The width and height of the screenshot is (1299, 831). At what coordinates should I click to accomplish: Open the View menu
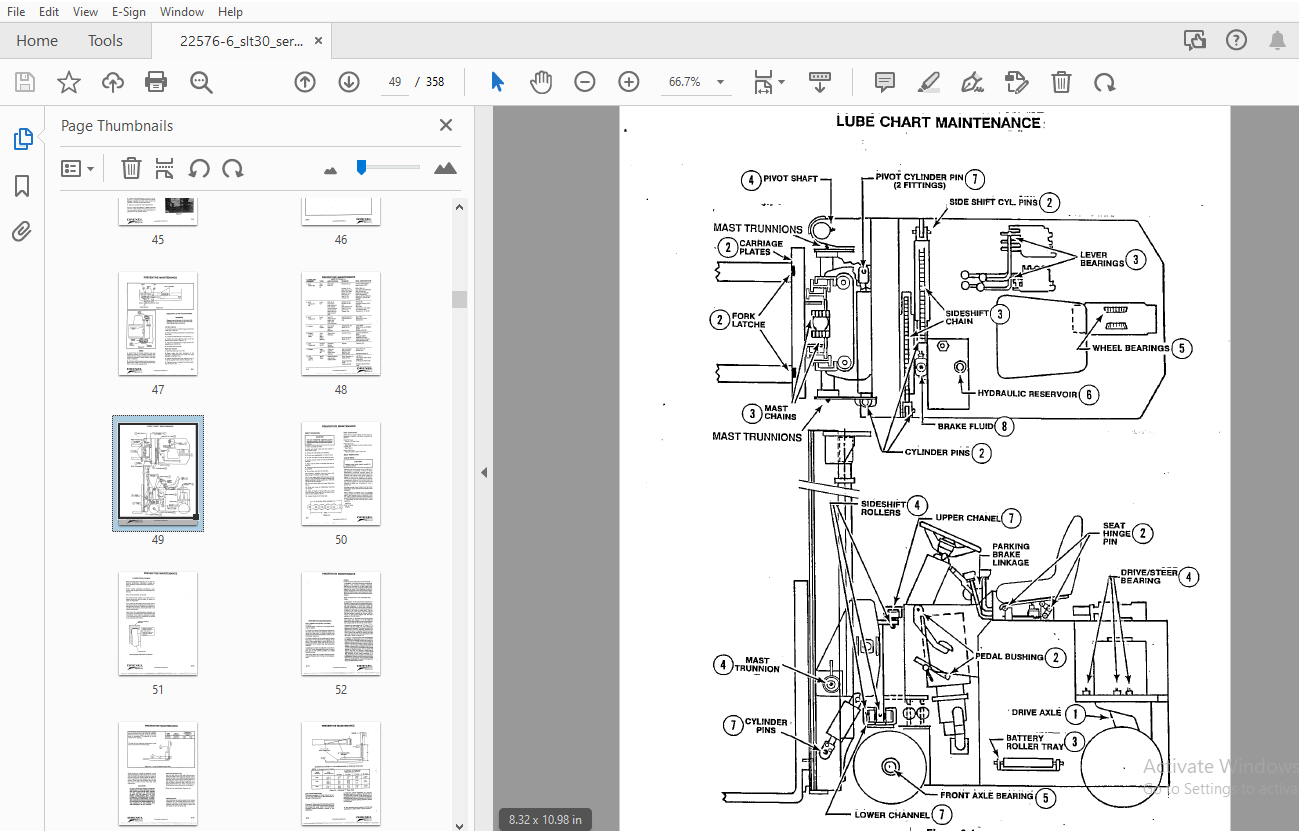[86, 11]
